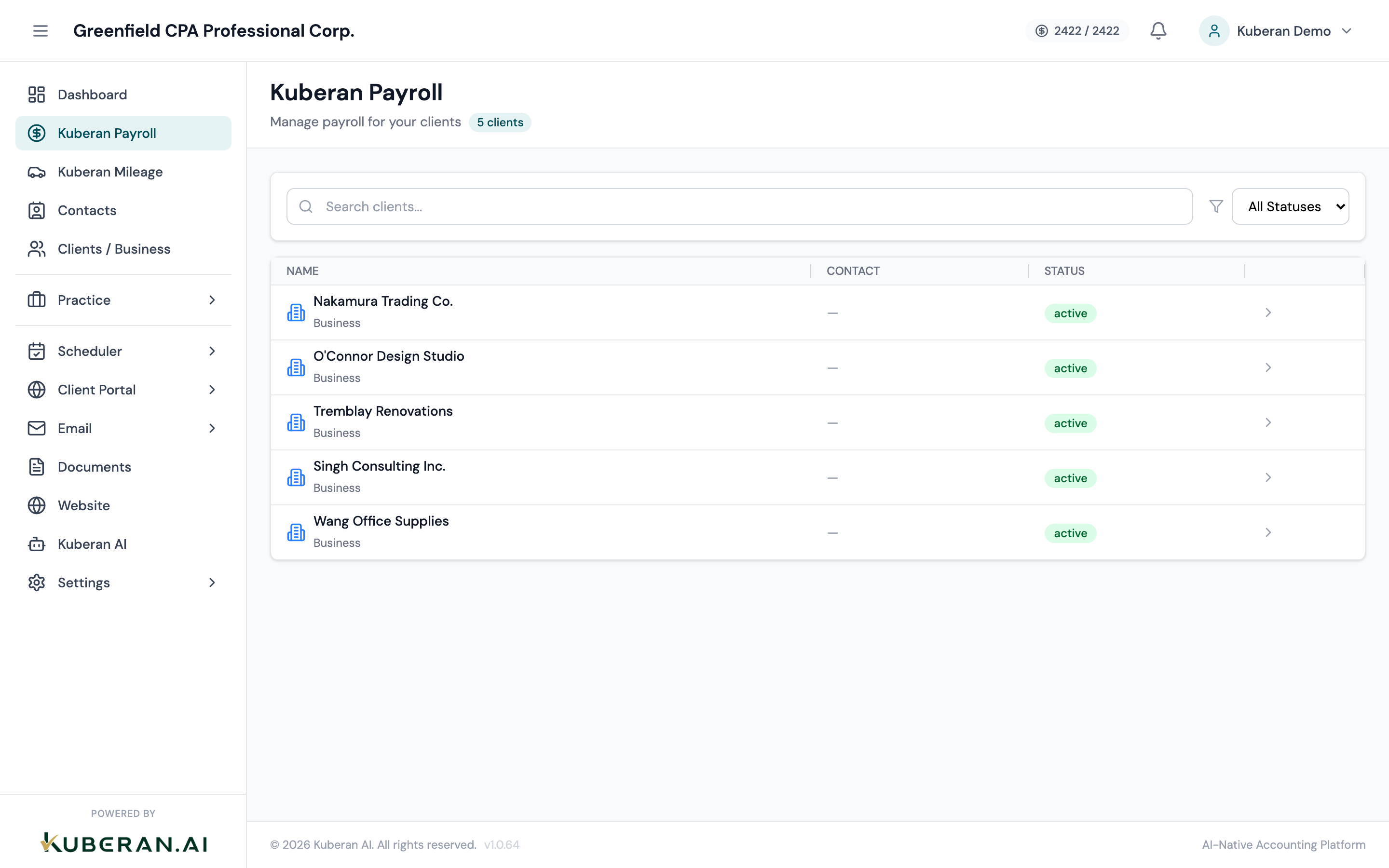Focus the Search clients field

[x=739, y=206]
